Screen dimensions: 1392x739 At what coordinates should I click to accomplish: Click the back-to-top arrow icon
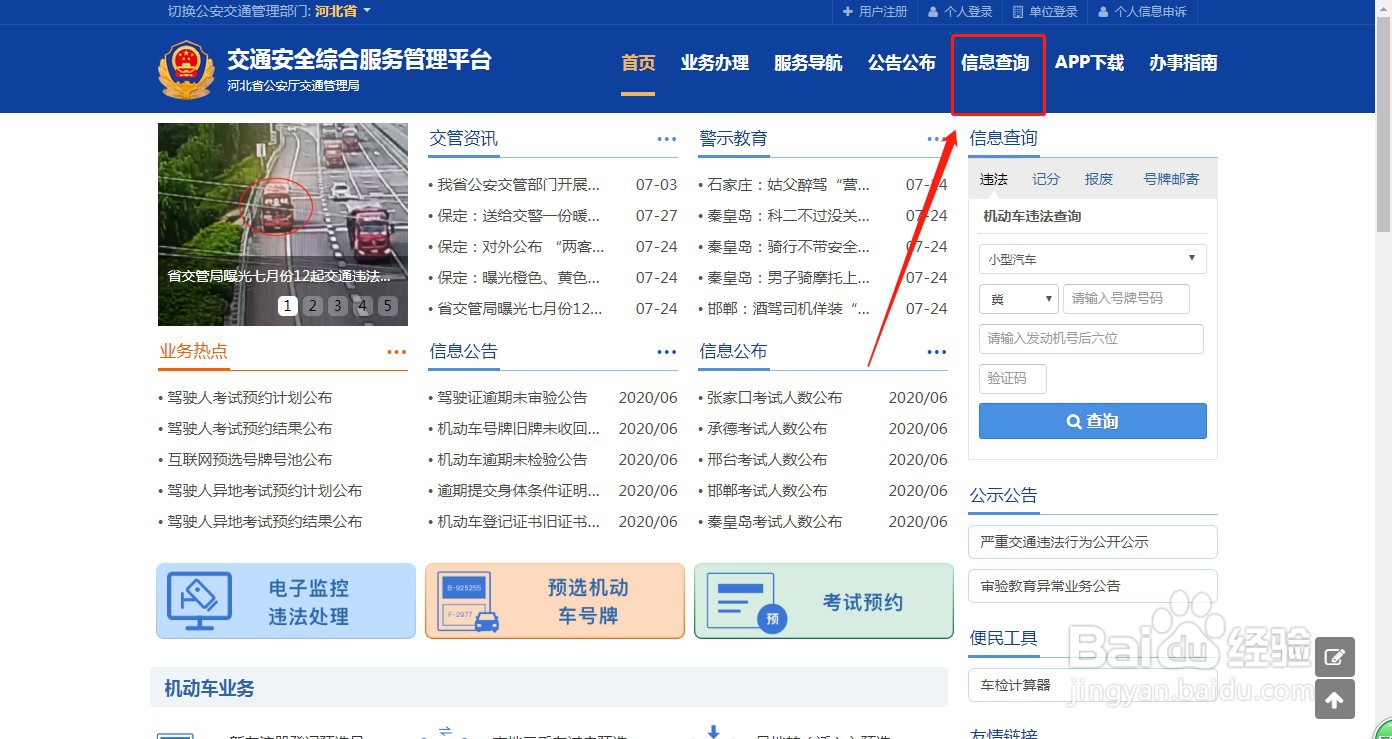pyautogui.click(x=1335, y=700)
